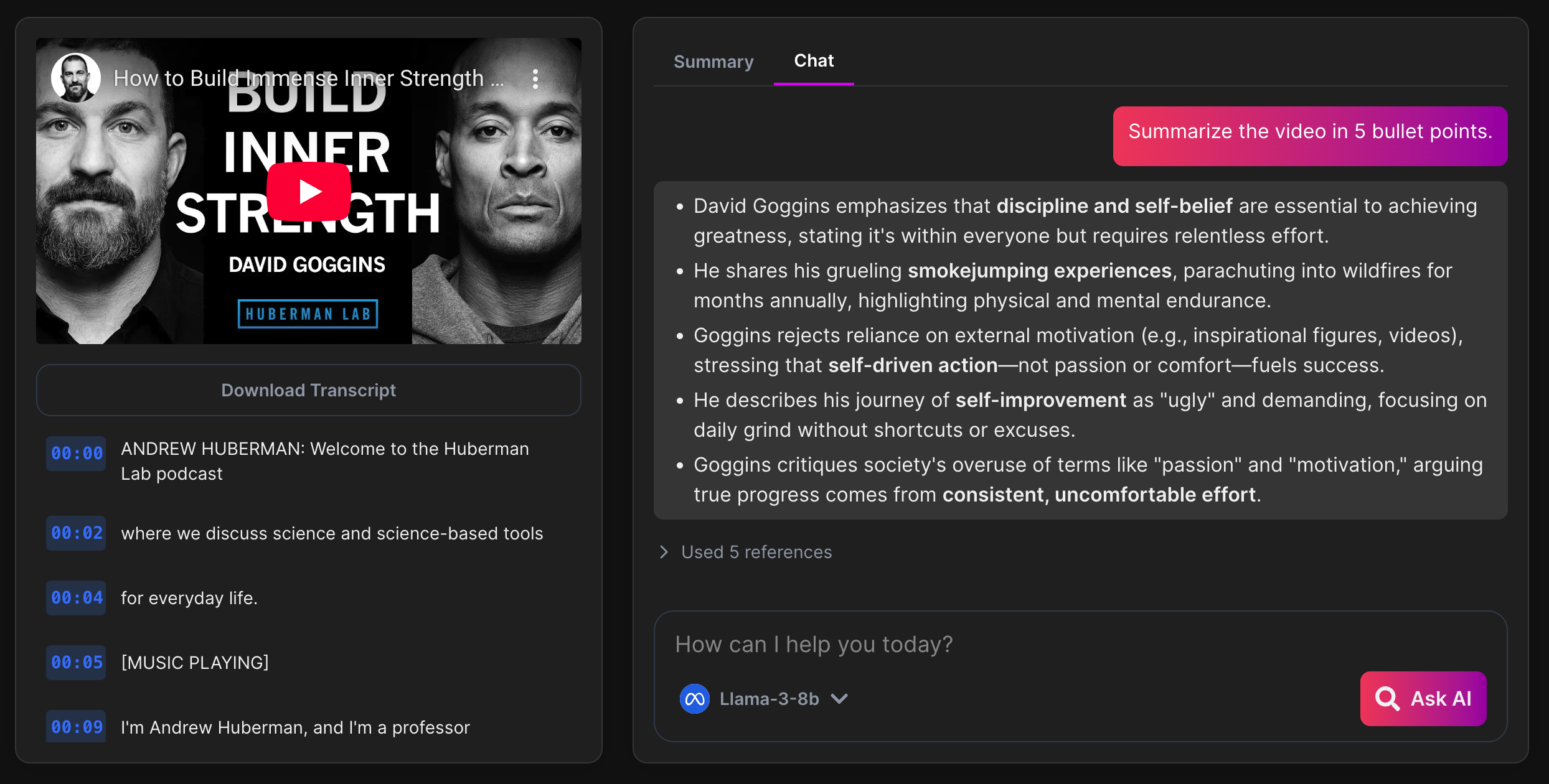Click the chat input field
The width and height of the screenshot is (1549, 784).
pos(1080,645)
